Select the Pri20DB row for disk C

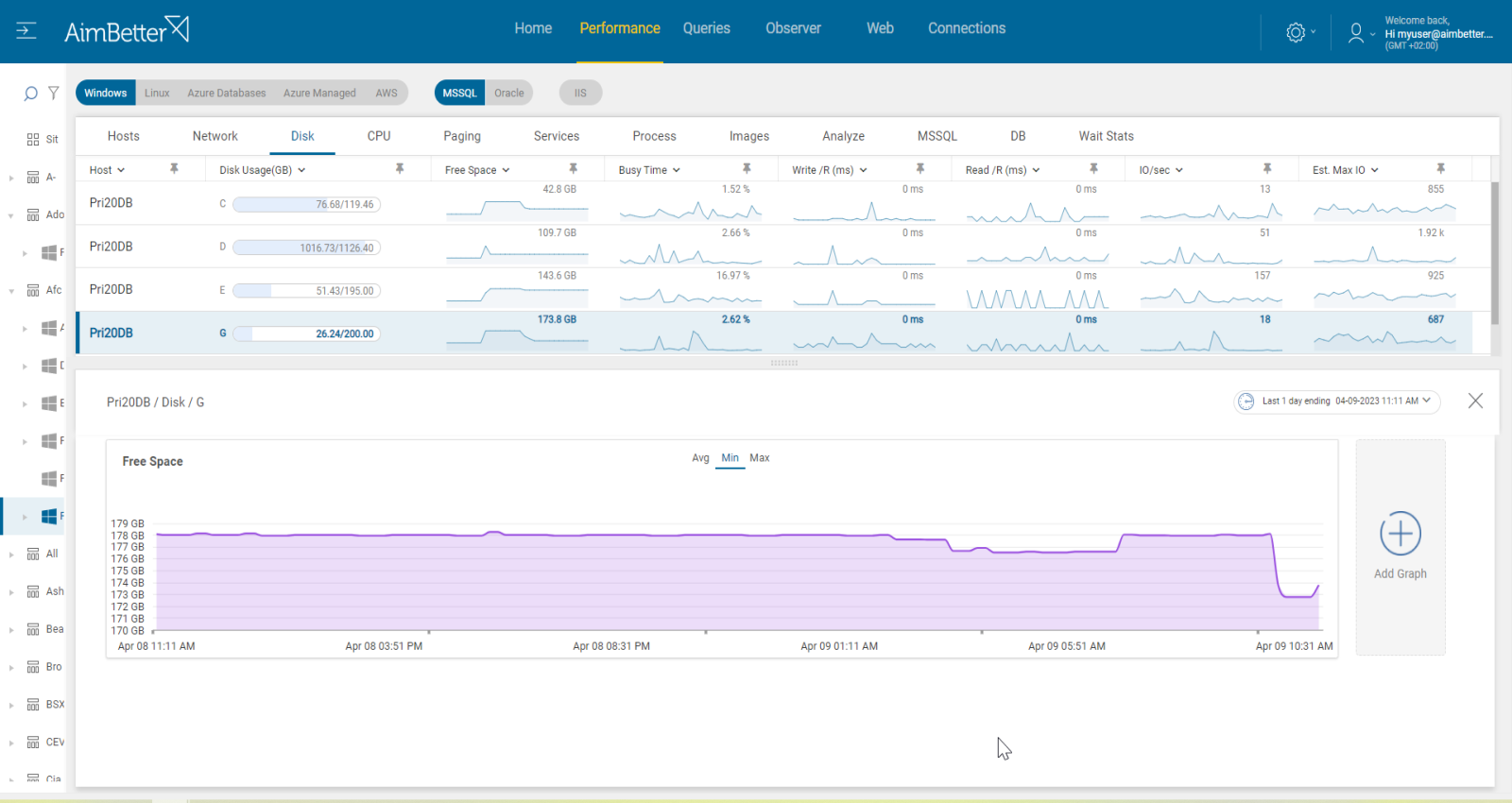coord(774,203)
